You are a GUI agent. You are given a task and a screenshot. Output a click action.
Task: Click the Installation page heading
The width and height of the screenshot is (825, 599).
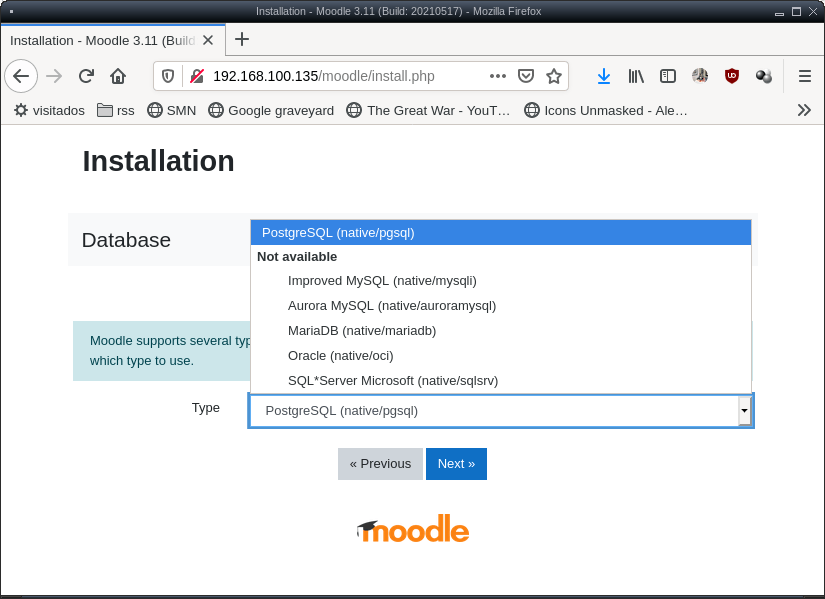[158, 161]
